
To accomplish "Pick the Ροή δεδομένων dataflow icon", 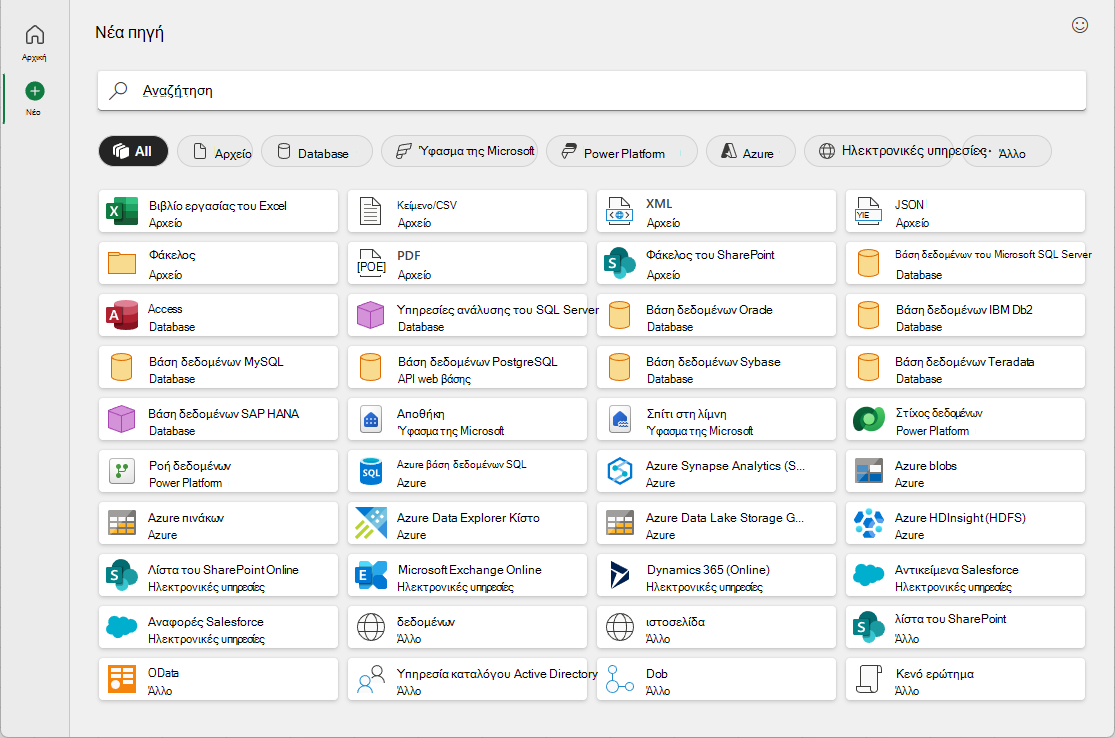I will click(122, 471).
